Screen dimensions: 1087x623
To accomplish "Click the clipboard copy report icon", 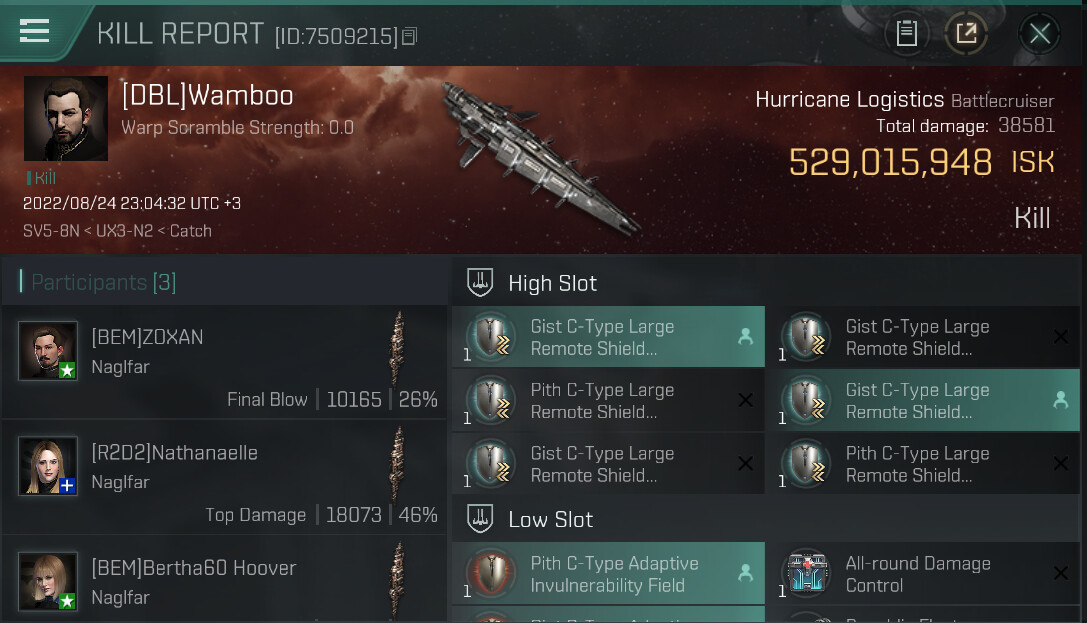I will click(x=906, y=33).
